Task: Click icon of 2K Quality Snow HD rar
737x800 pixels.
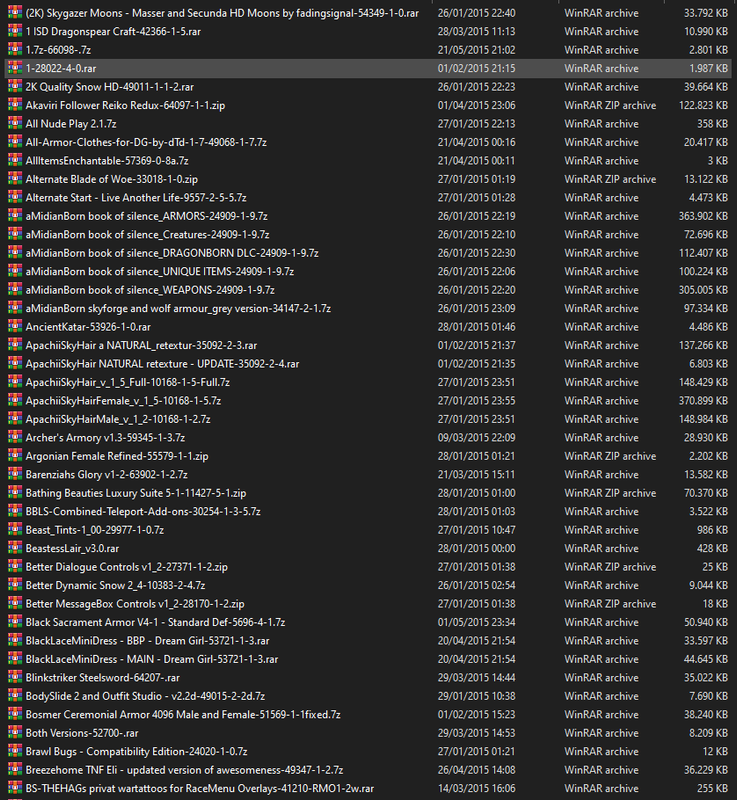Action: (x=15, y=87)
